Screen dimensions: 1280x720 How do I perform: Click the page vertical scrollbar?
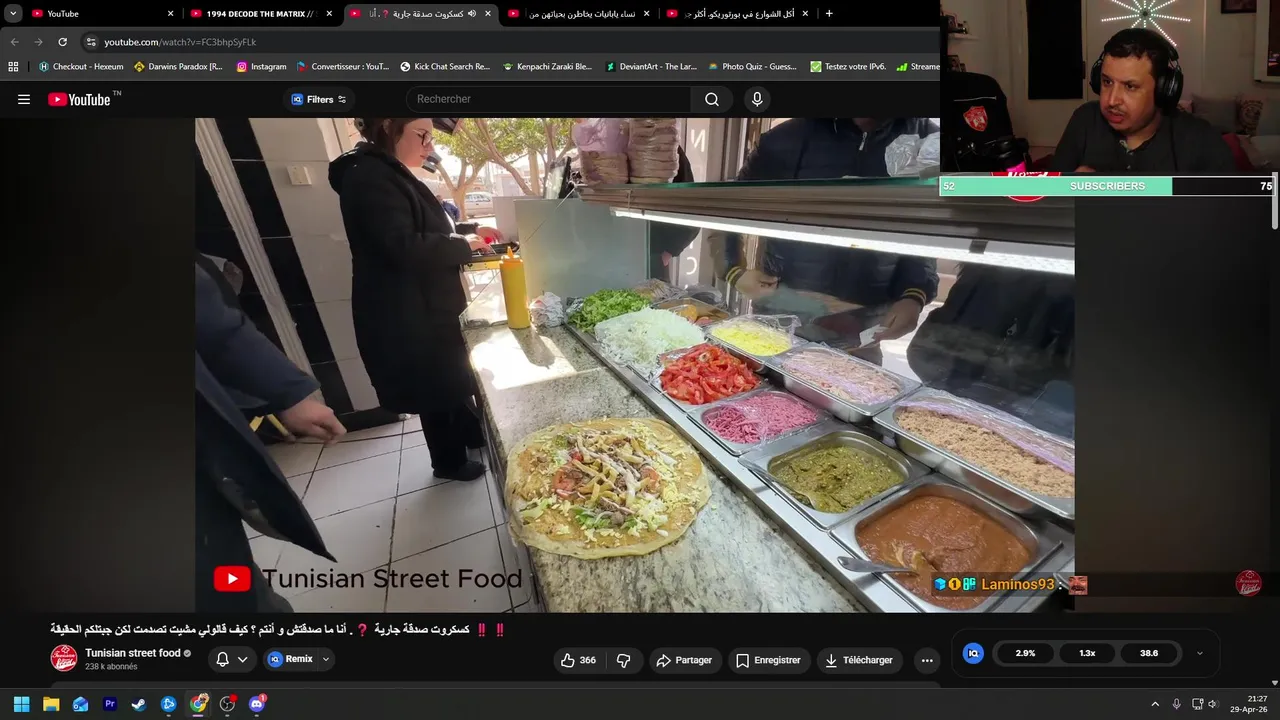[x=1275, y=200]
